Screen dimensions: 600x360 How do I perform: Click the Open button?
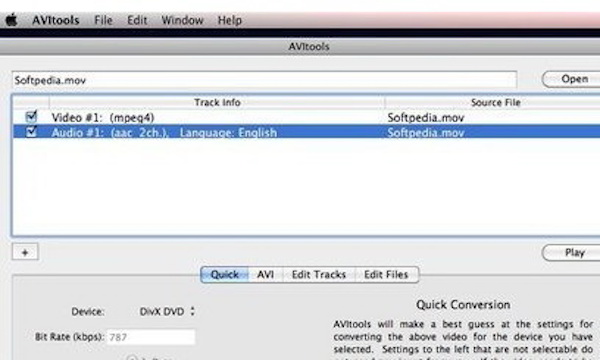pos(572,79)
